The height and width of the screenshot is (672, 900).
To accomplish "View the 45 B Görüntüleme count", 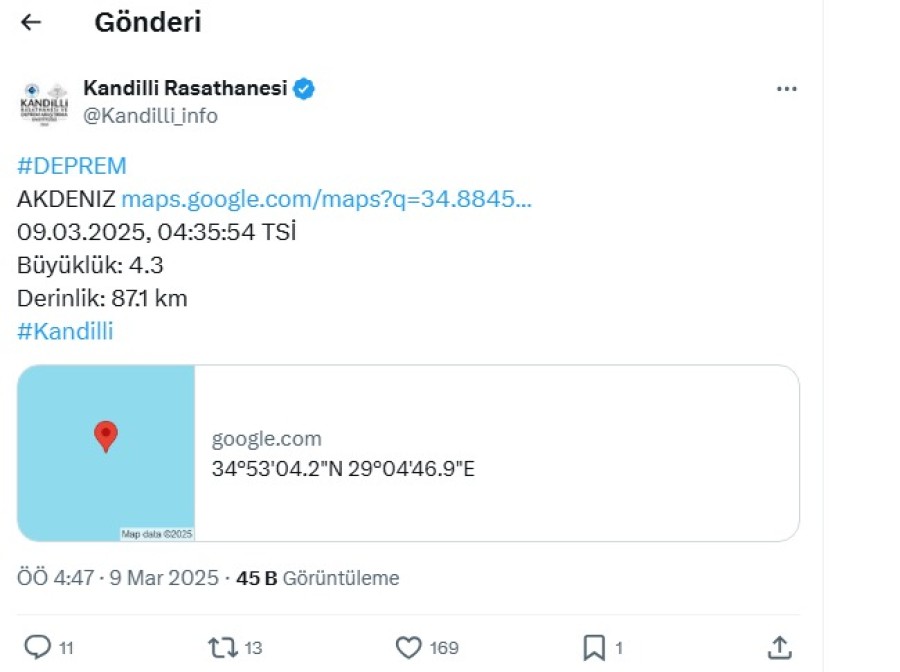I will tap(317, 578).
